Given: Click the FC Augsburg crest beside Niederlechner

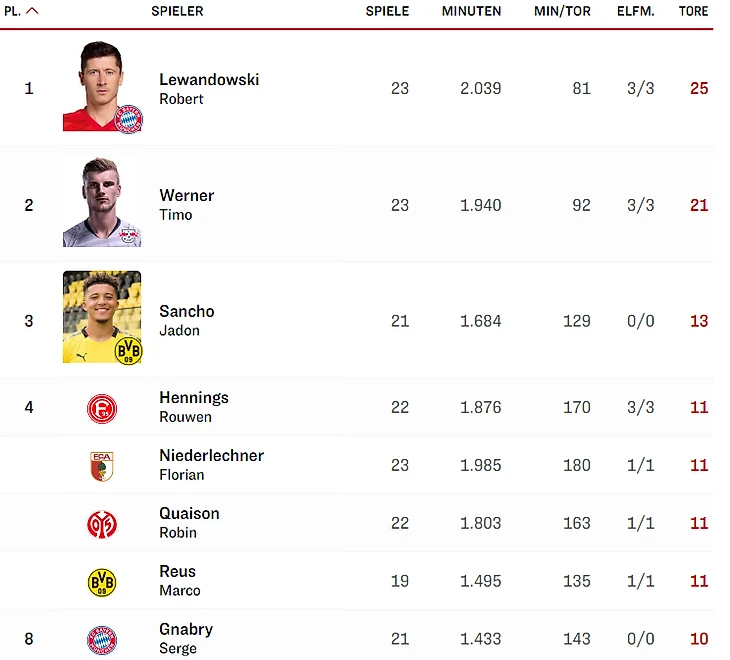Looking at the screenshot, I should click(x=102, y=466).
